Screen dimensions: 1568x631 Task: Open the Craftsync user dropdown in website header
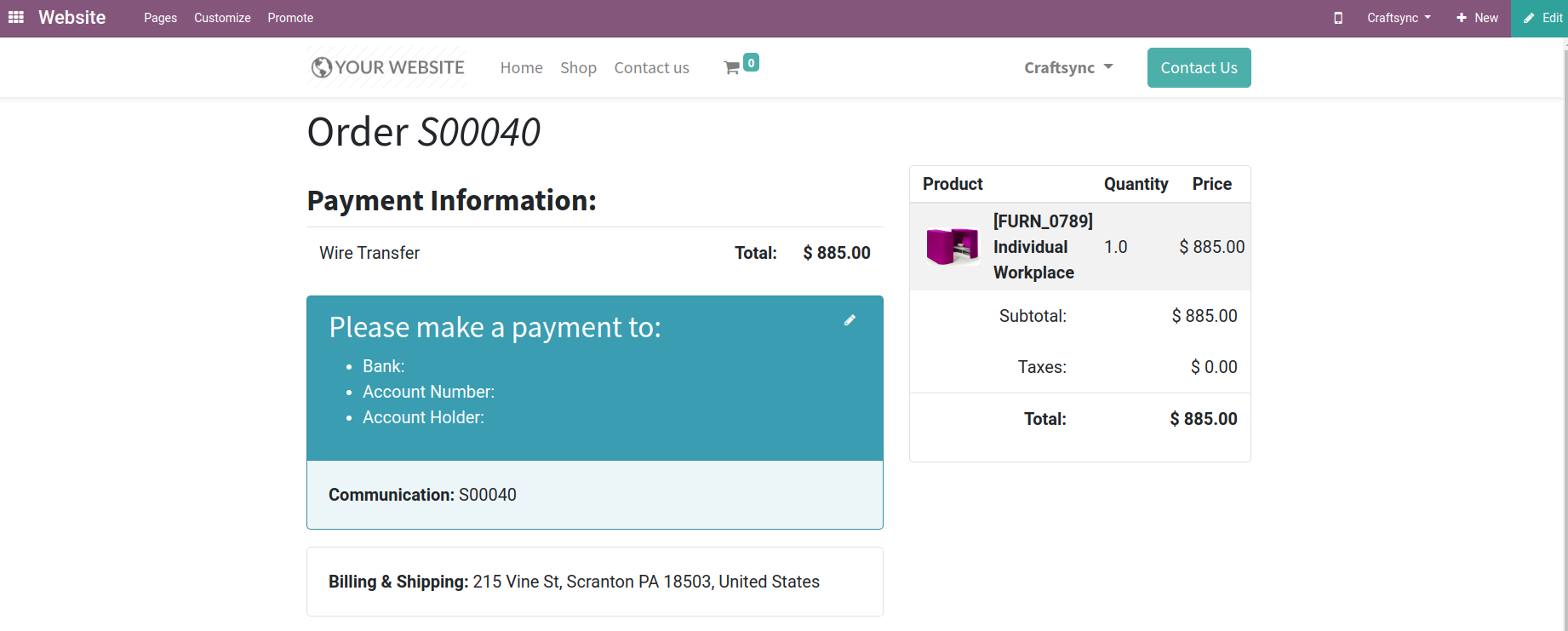pyautogui.click(x=1068, y=67)
